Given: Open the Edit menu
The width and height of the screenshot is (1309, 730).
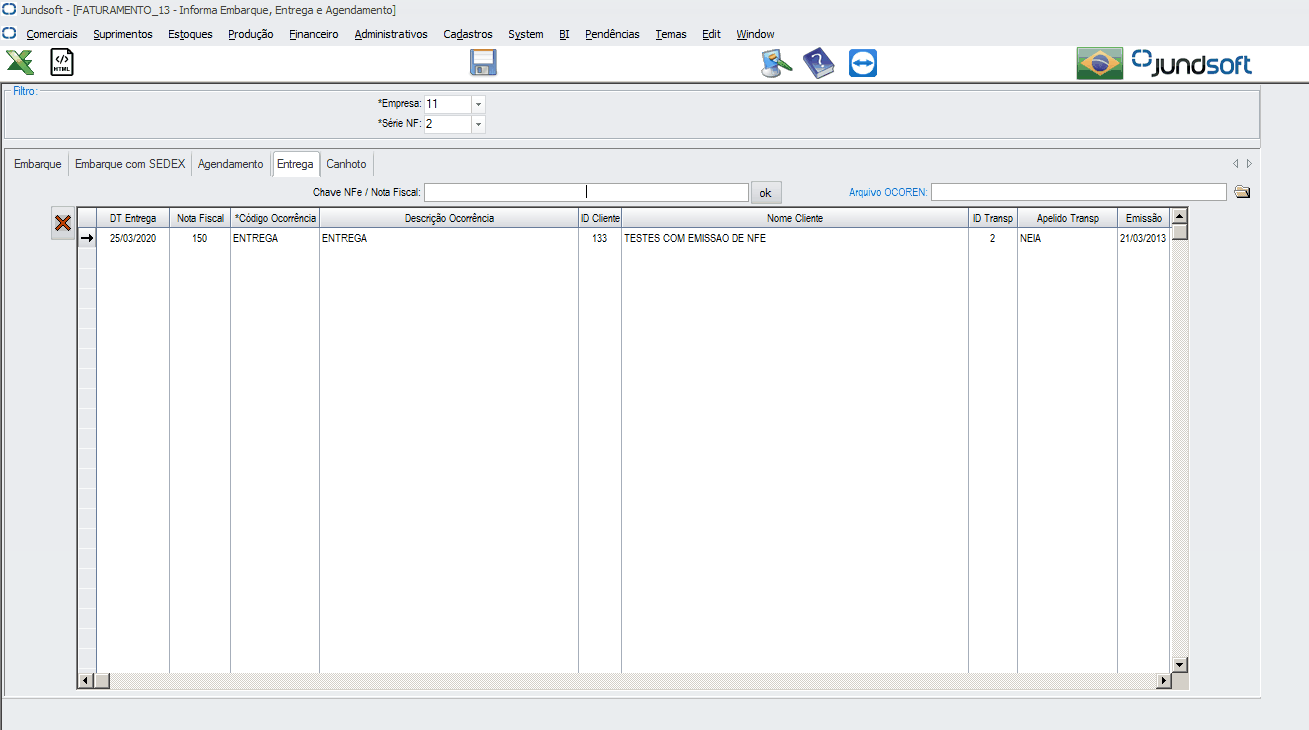Looking at the screenshot, I should [x=711, y=34].
